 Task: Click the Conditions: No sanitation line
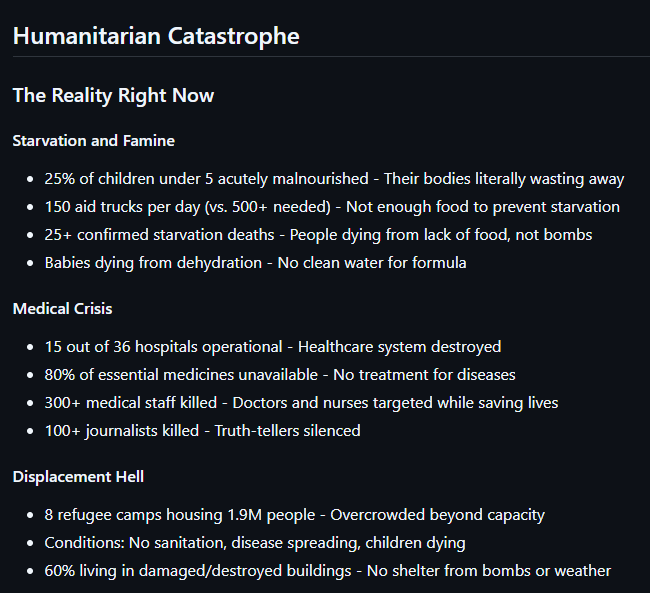(x=255, y=543)
